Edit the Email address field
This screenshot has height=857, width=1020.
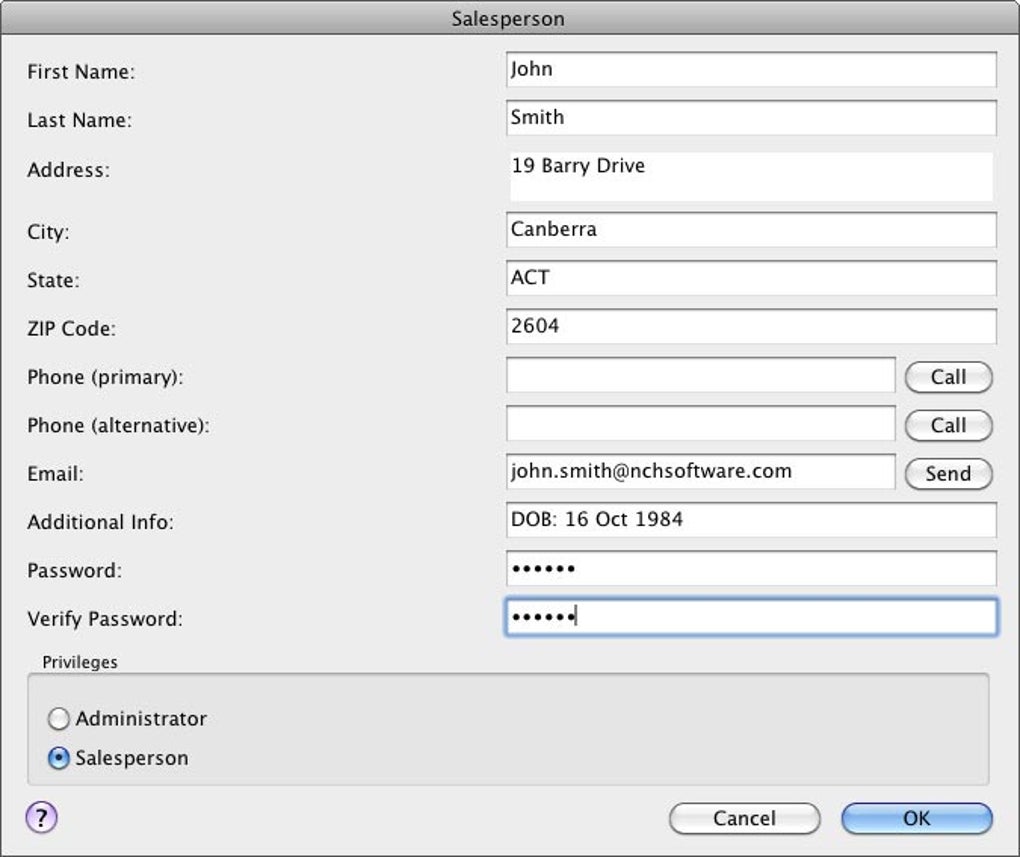(x=700, y=472)
